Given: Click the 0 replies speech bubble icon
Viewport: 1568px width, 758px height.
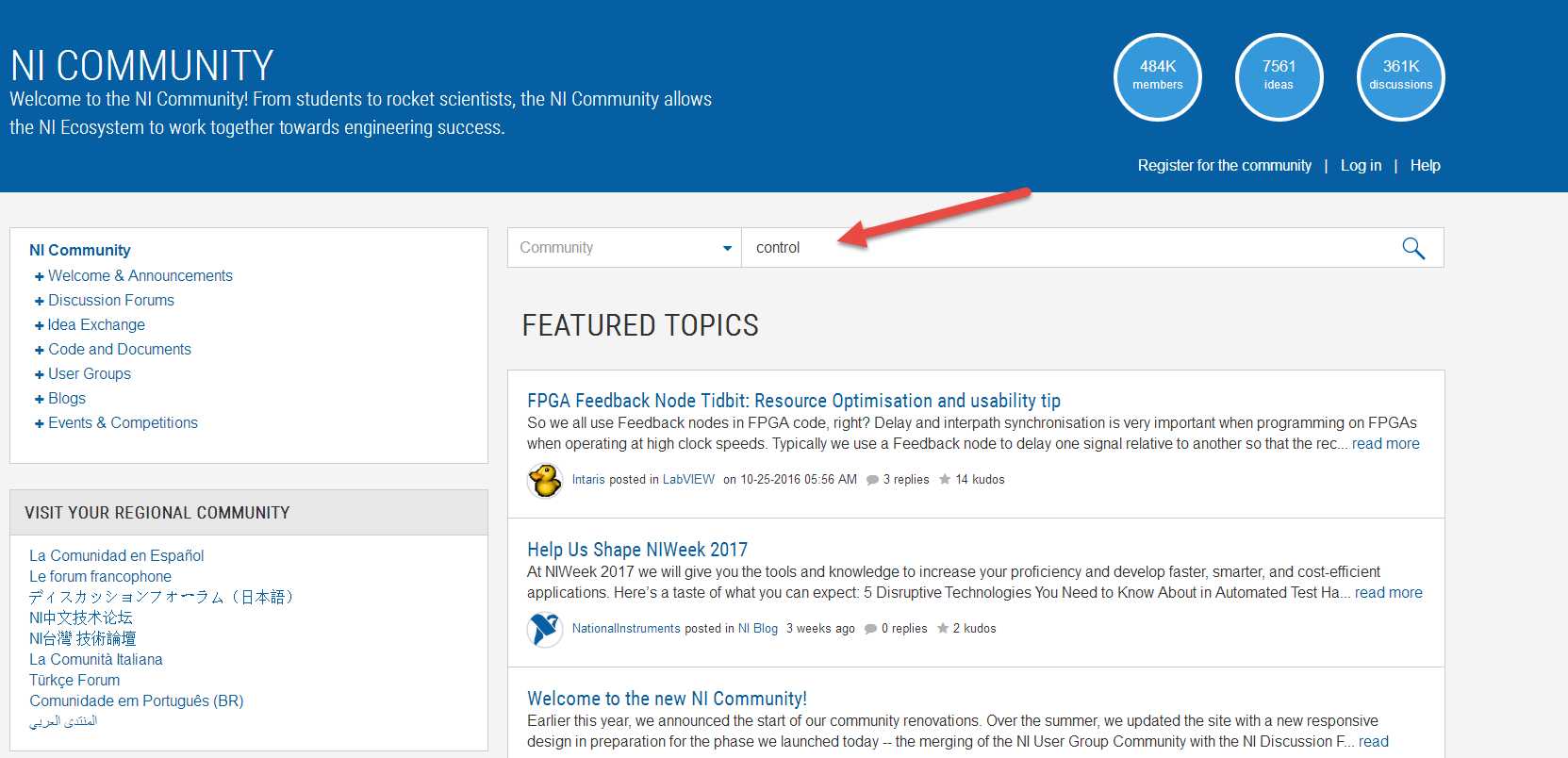Looking at the screenshot, I should tap(871, 629).
